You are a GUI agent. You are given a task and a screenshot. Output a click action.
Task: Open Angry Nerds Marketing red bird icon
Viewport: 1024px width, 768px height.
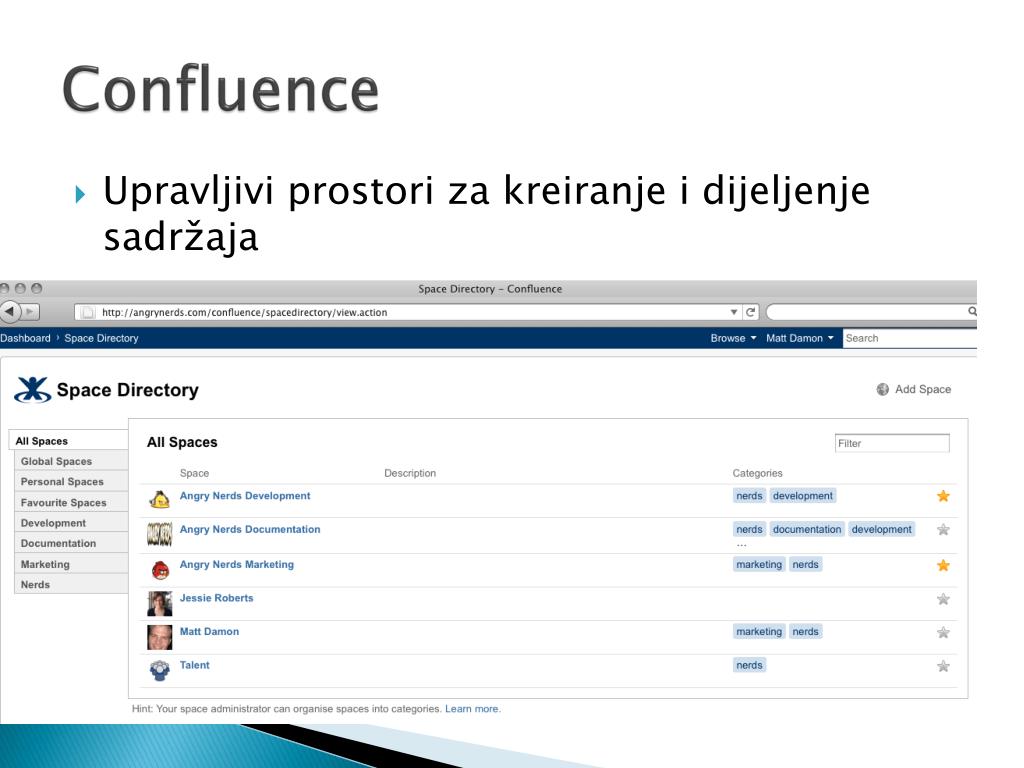[160, 570]
